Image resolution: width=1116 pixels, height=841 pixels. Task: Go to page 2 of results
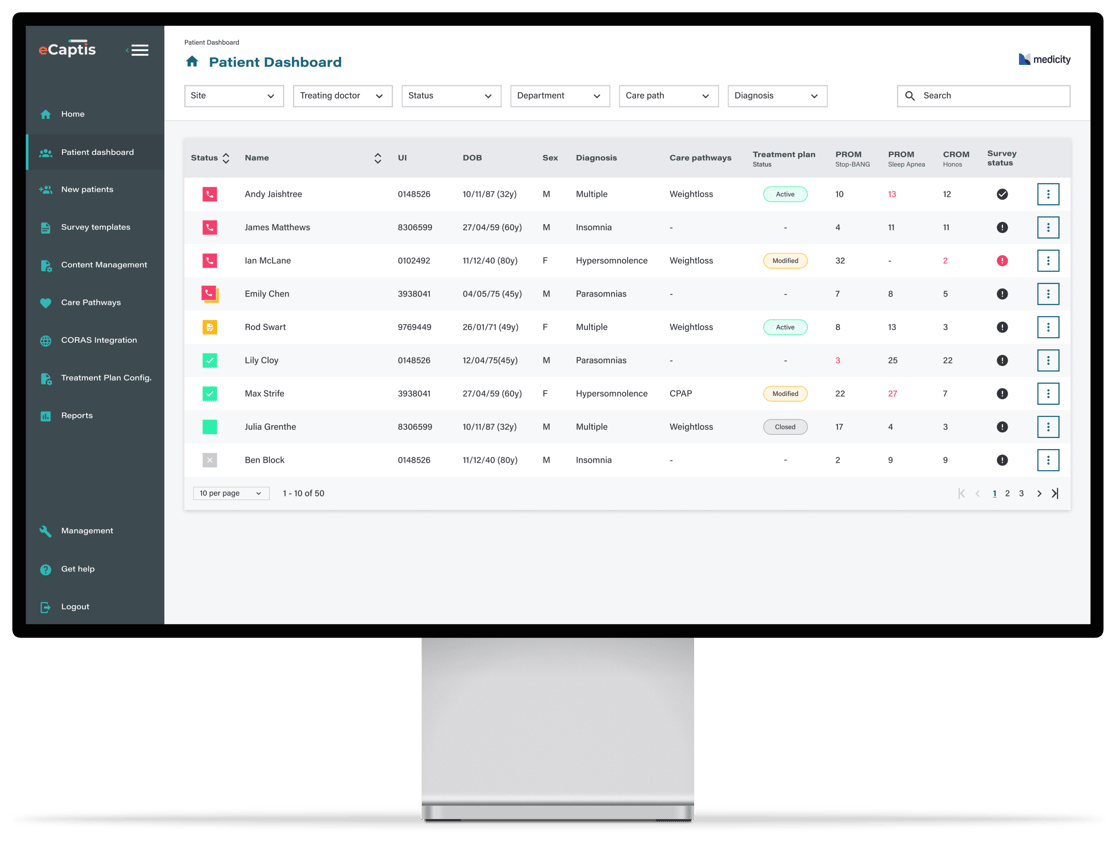point(1007,493)
